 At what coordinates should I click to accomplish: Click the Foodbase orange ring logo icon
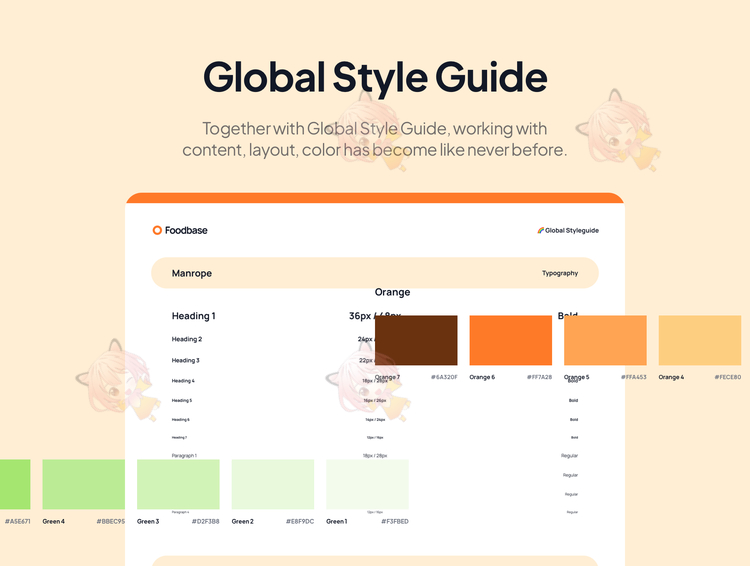(x=157, y=230)
